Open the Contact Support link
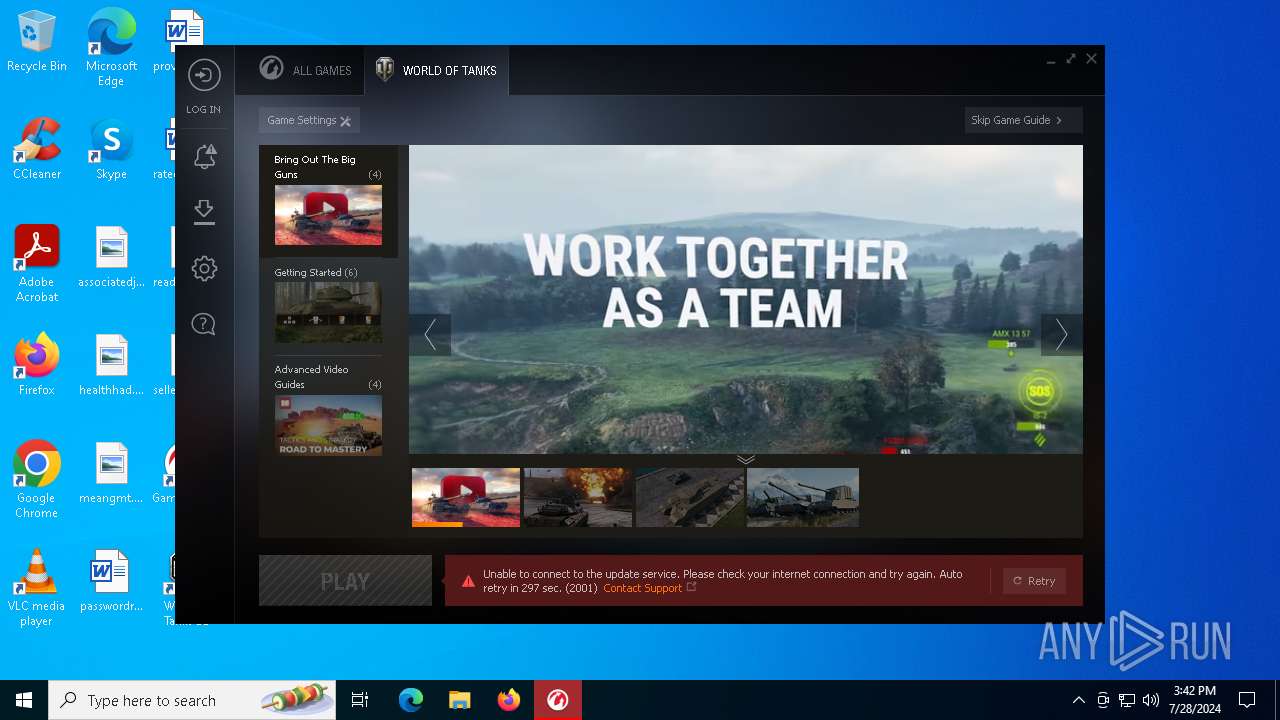The image size is (1280, 720). tap(642, 588)
